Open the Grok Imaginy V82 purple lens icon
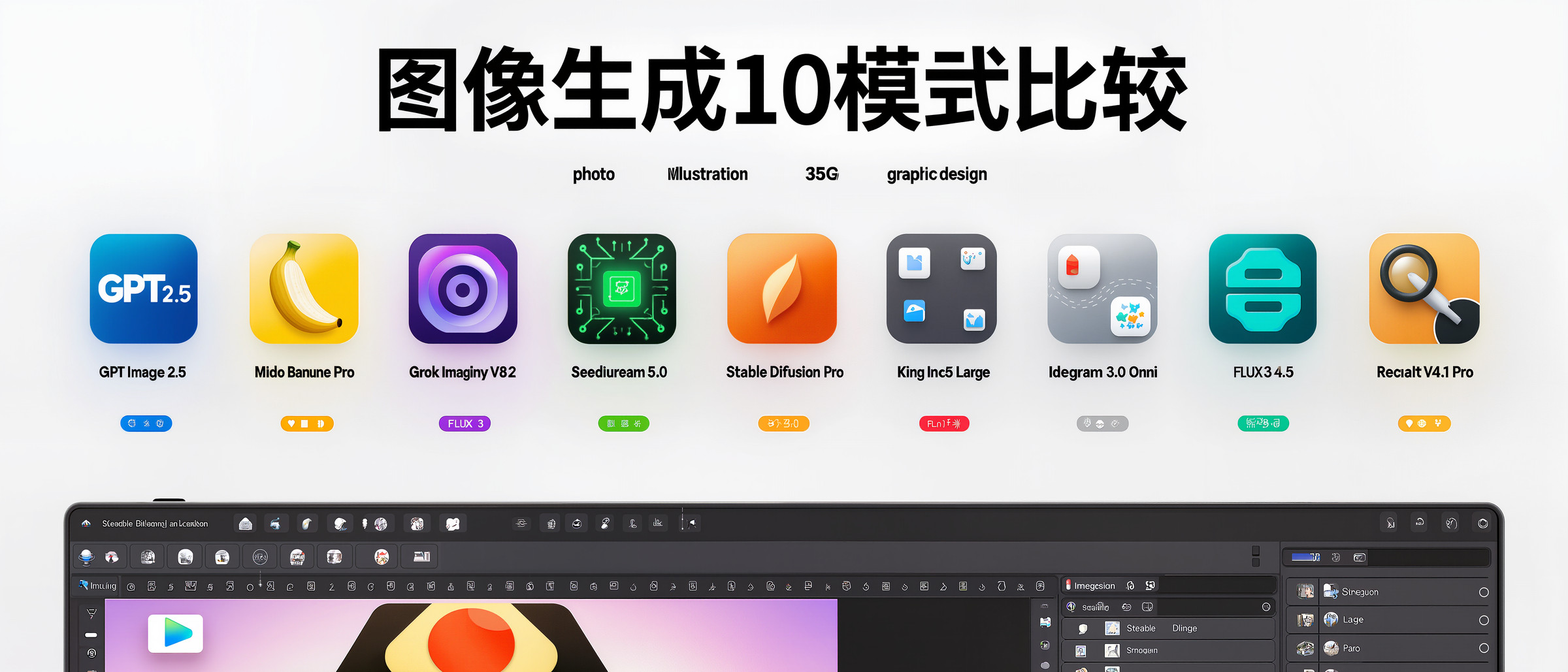Viewport: 1568px width, 672px height. (x=463, y=289)
